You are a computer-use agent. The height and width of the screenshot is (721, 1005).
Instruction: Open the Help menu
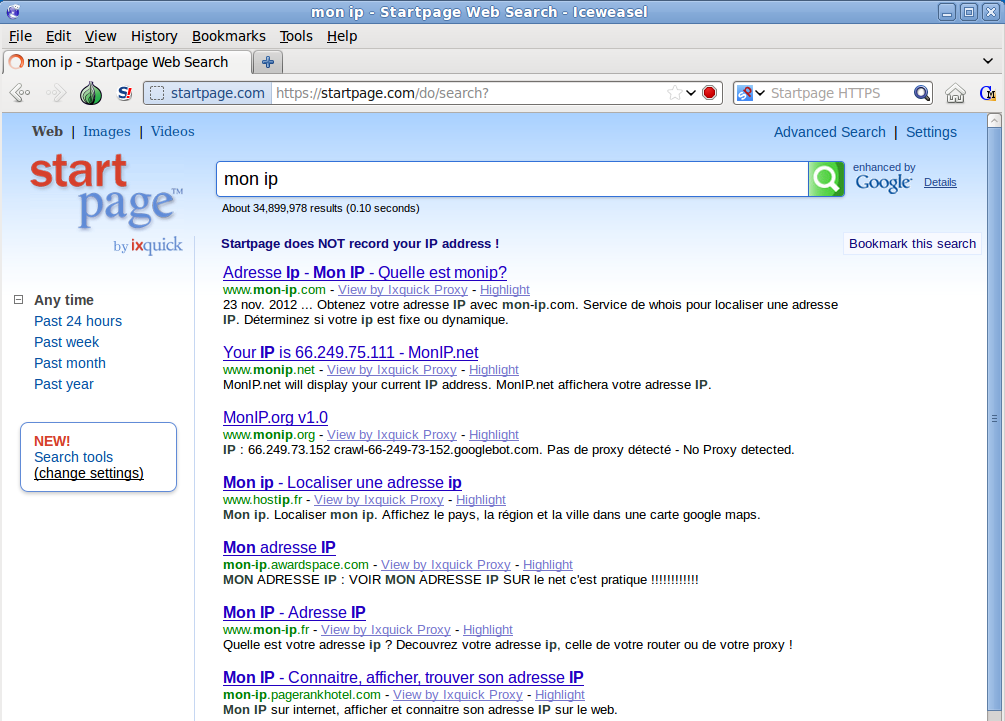342,37
